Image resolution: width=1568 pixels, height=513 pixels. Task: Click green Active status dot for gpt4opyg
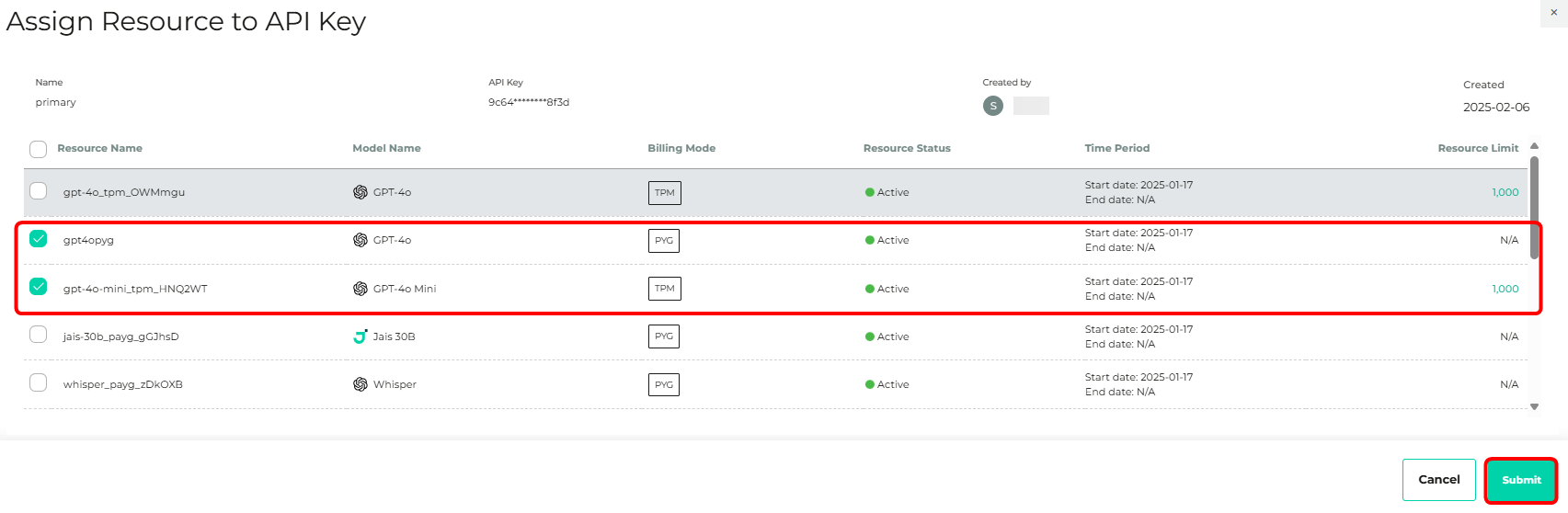point(869,240)
